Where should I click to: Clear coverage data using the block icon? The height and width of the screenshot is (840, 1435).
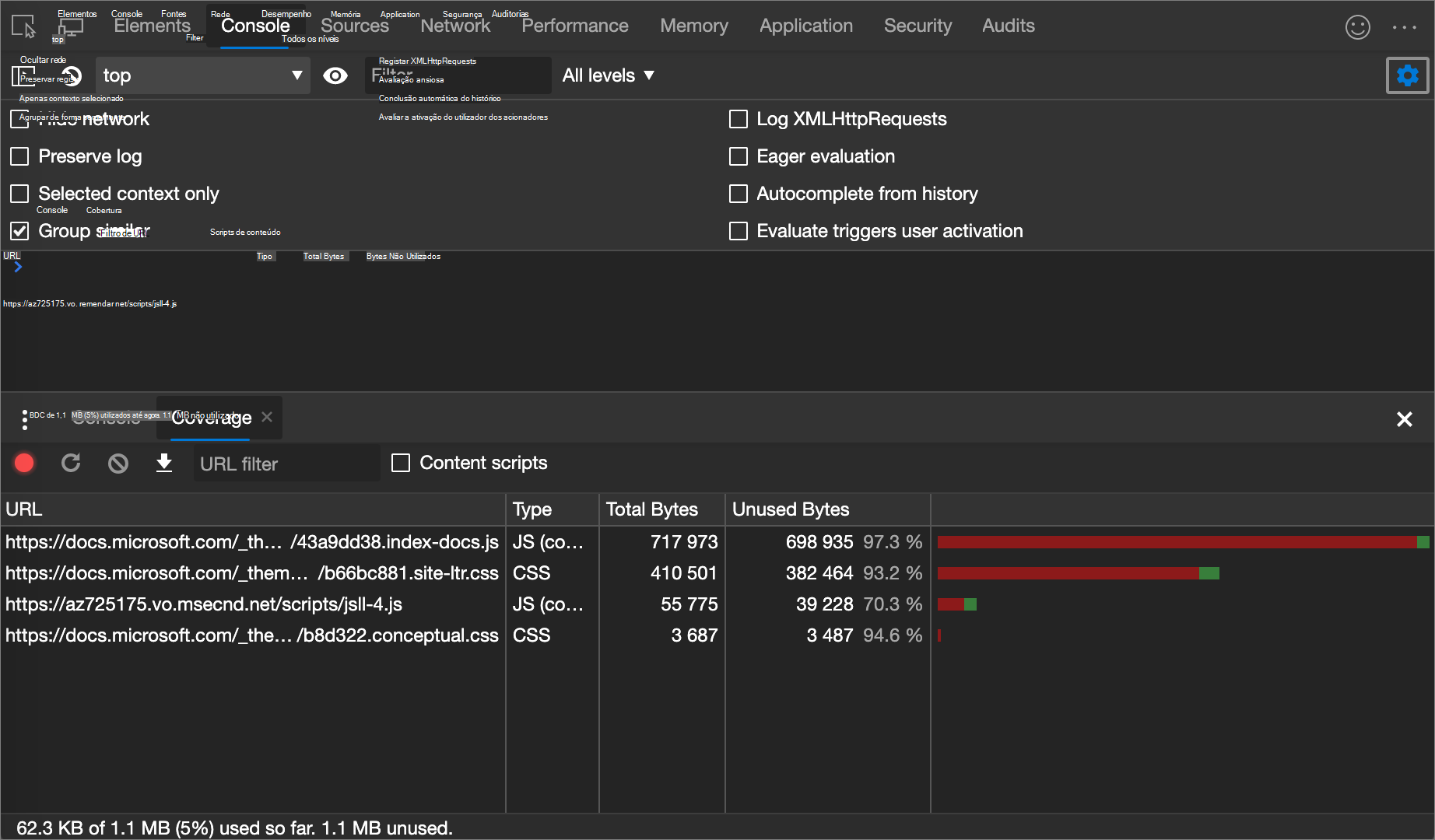[x=118, y=463]
